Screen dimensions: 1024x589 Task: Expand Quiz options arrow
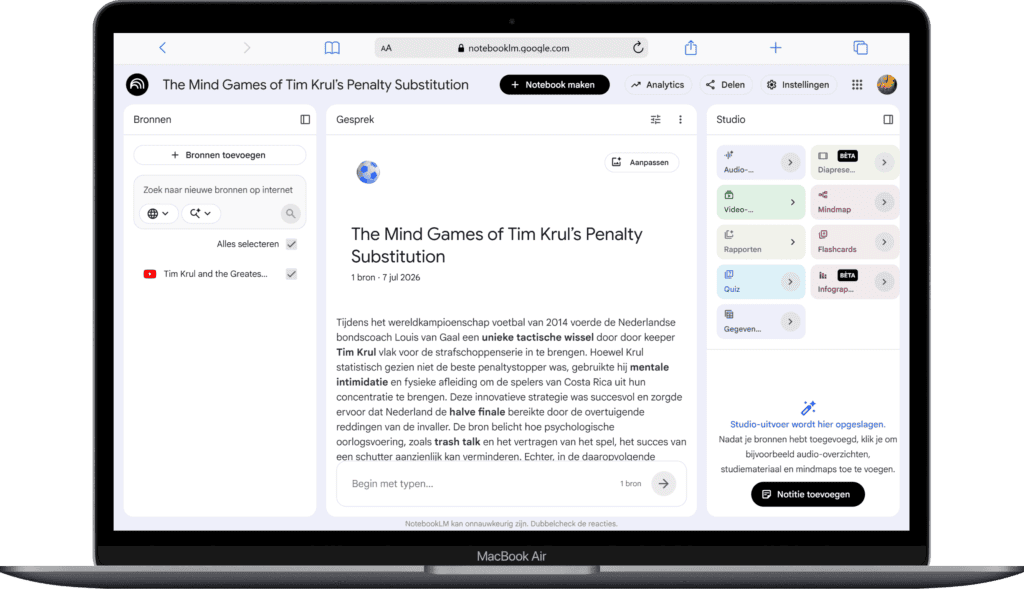(790, 282)
